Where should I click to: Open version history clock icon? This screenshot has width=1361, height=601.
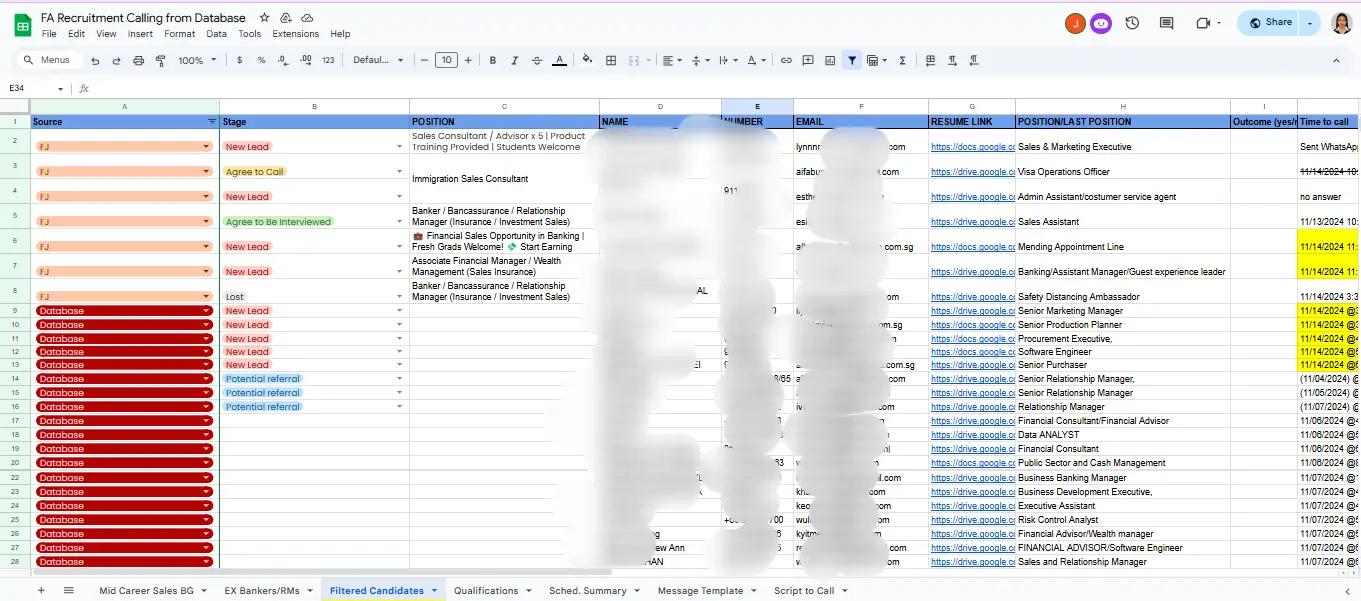tap(1132, 23)
